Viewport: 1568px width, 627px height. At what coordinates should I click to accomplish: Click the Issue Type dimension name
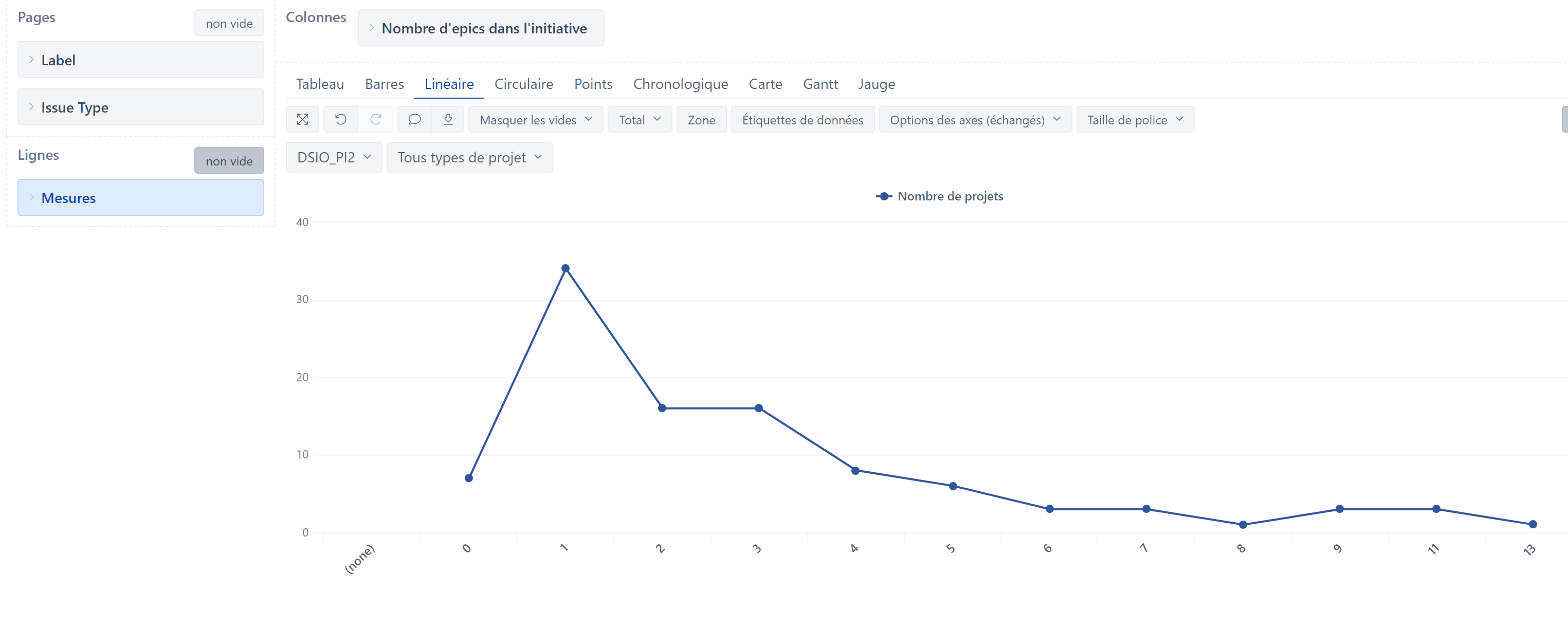tap(75, 107)
